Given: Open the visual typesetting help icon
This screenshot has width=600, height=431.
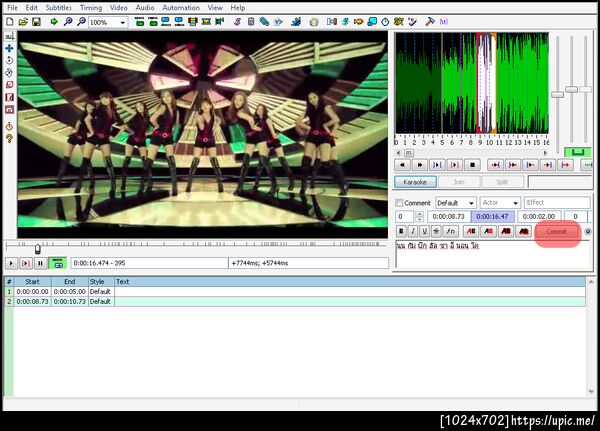Looking at the screenshot, I should coord(9,139).
